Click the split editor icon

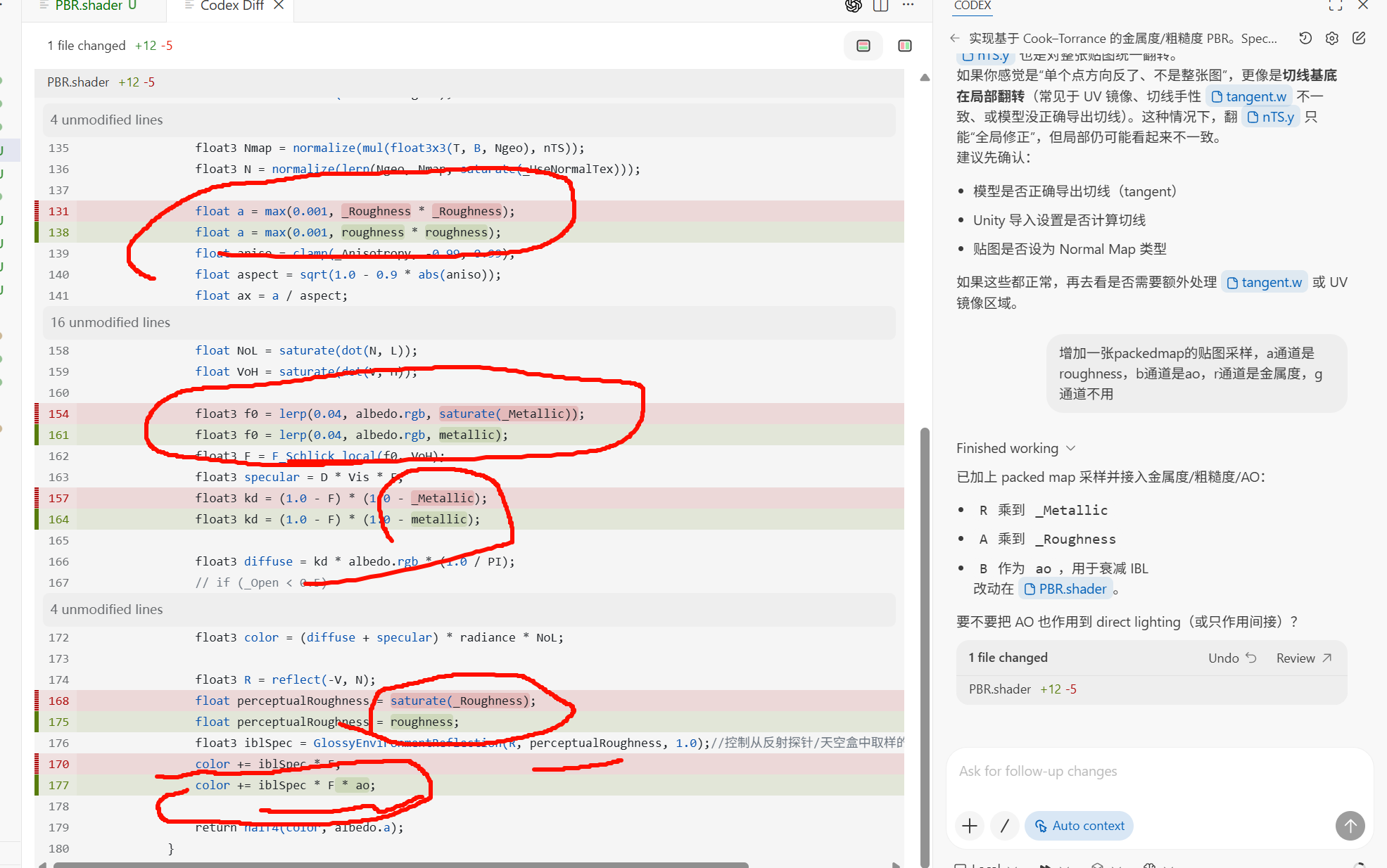point(880,6)
